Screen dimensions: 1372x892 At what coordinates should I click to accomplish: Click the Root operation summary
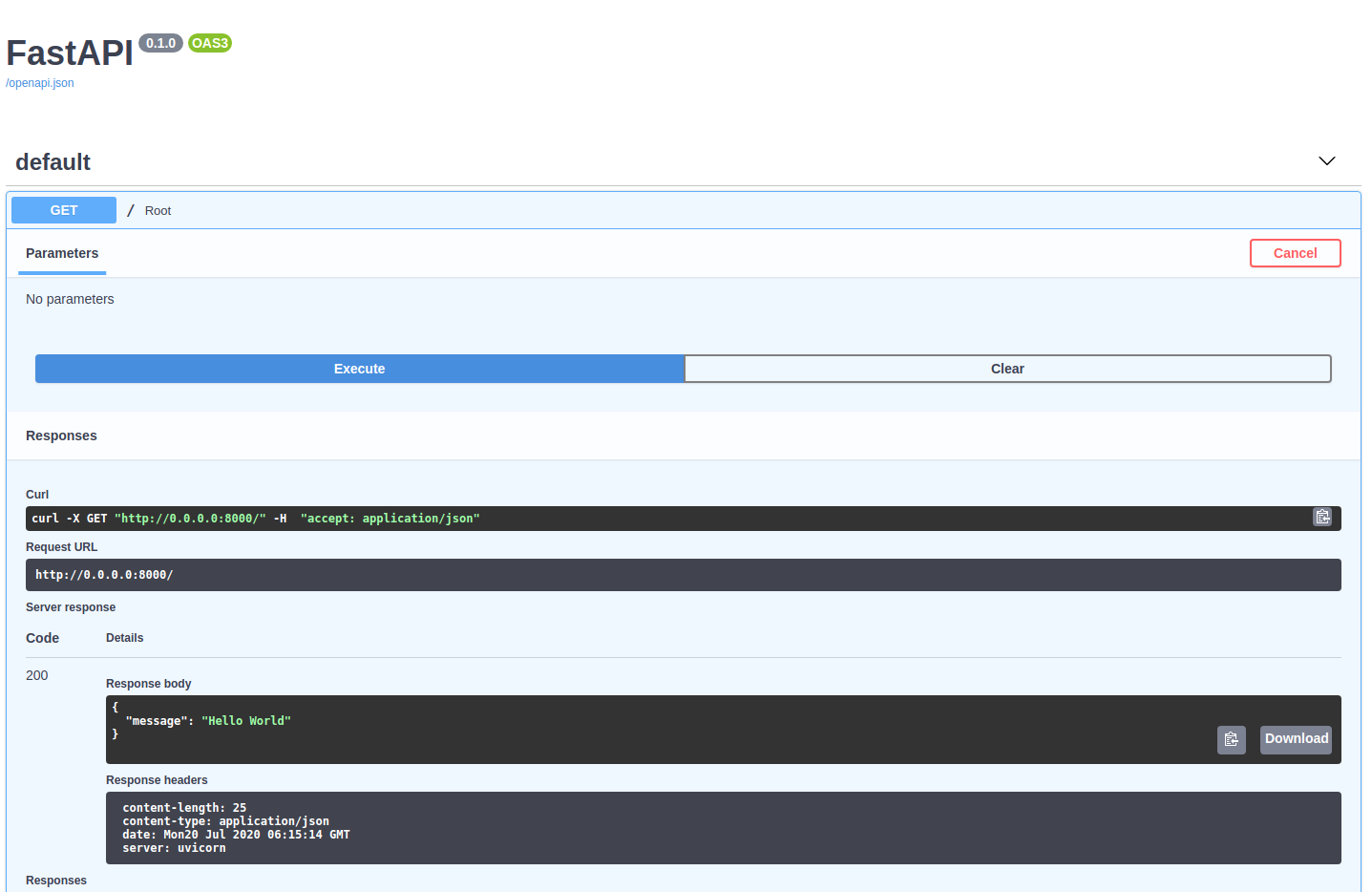(158, 211)
